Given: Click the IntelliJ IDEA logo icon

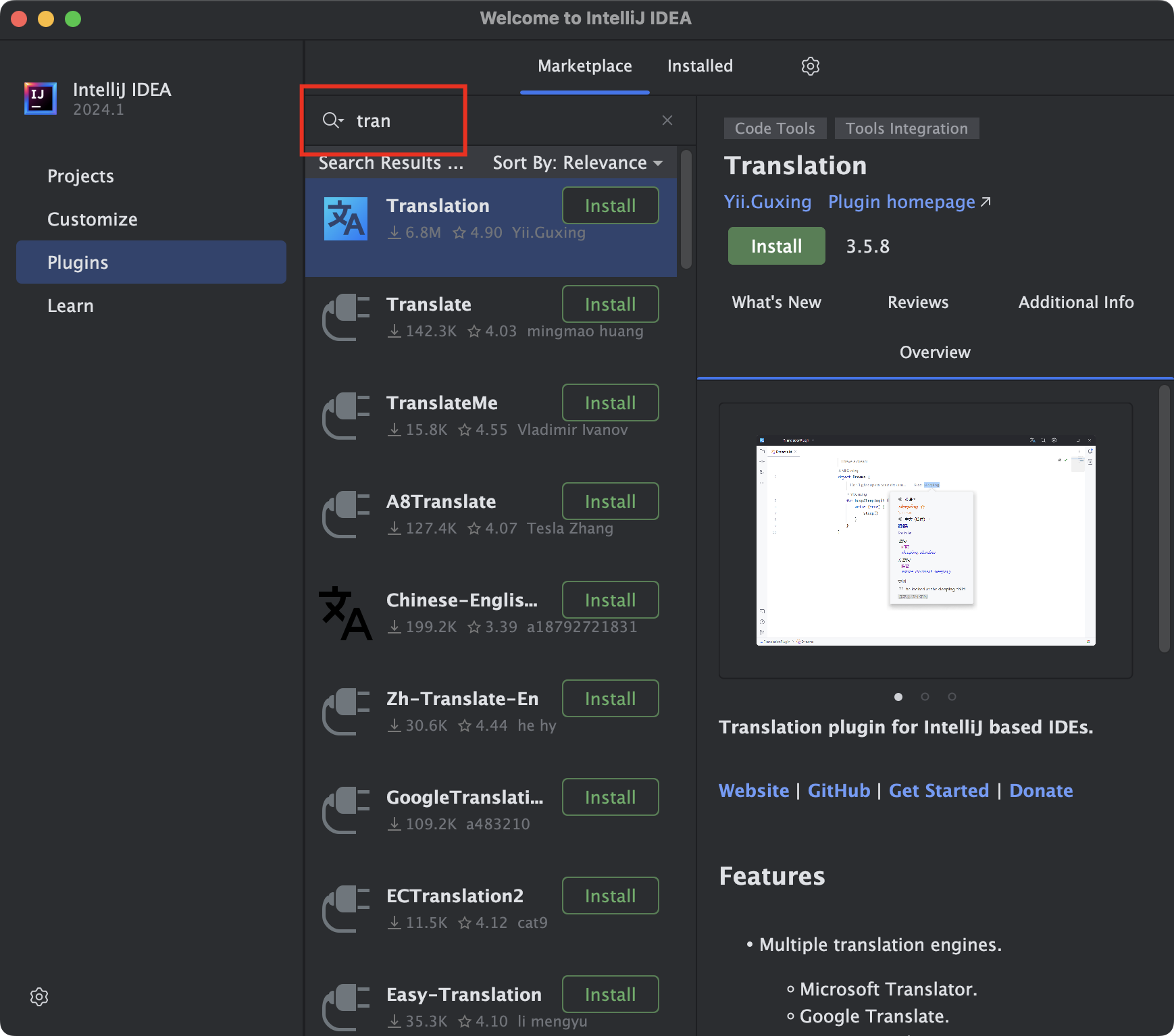Looking at the screenshot, I should coord(41,99).
